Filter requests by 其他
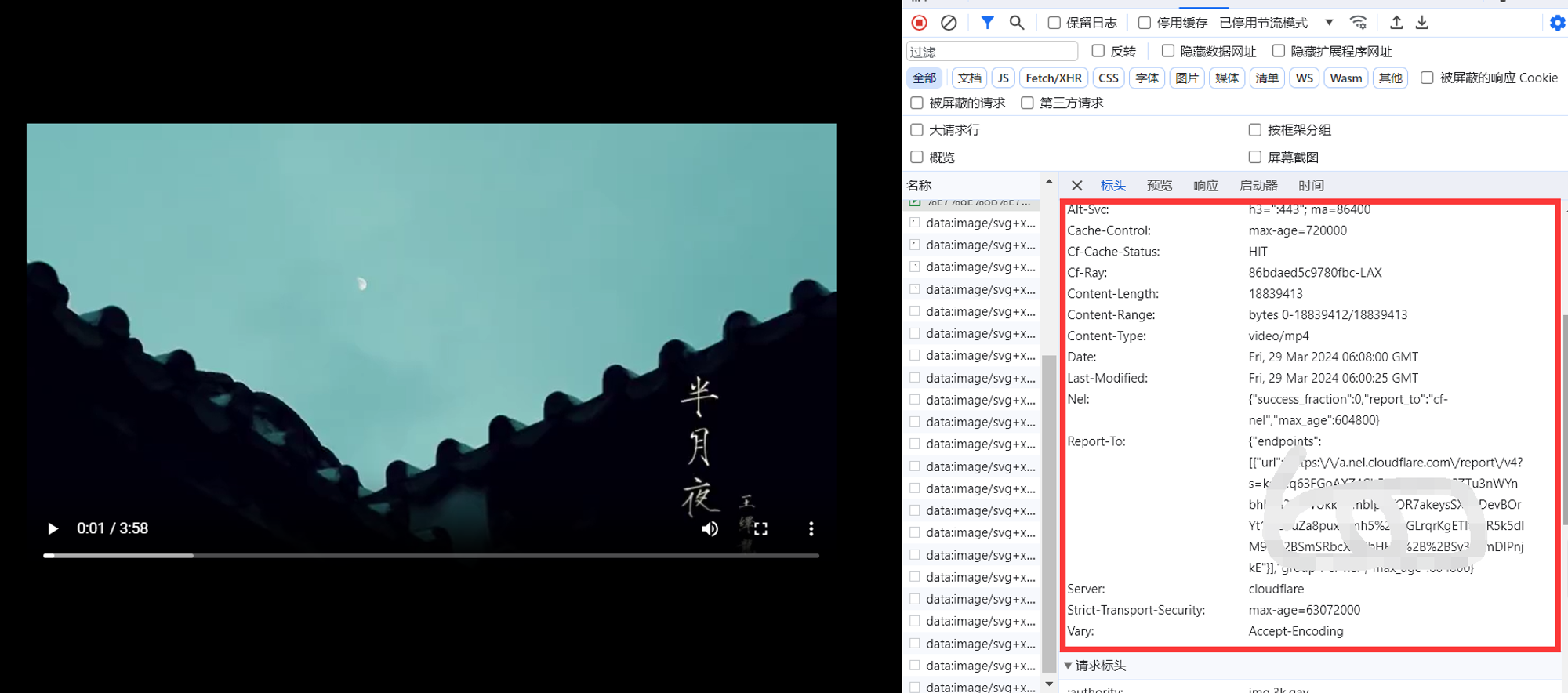This screenshot has height=693, width=1568. point(1391,78)
